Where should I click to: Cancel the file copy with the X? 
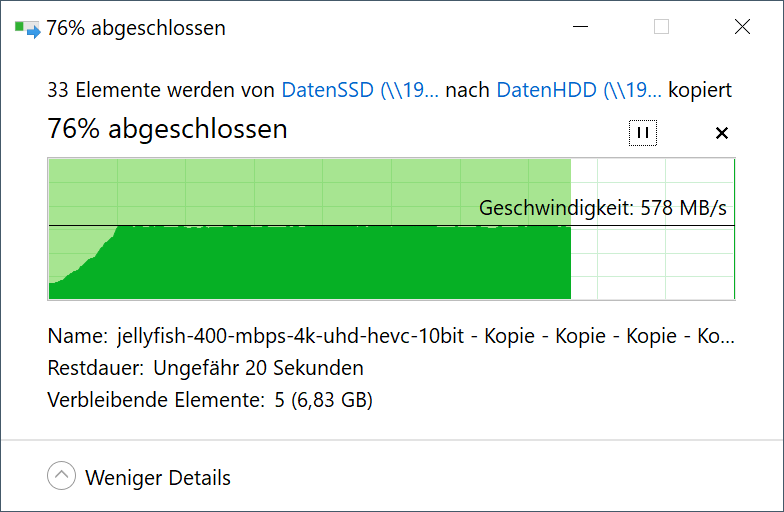pyautogui.click(x=722, y=133)
